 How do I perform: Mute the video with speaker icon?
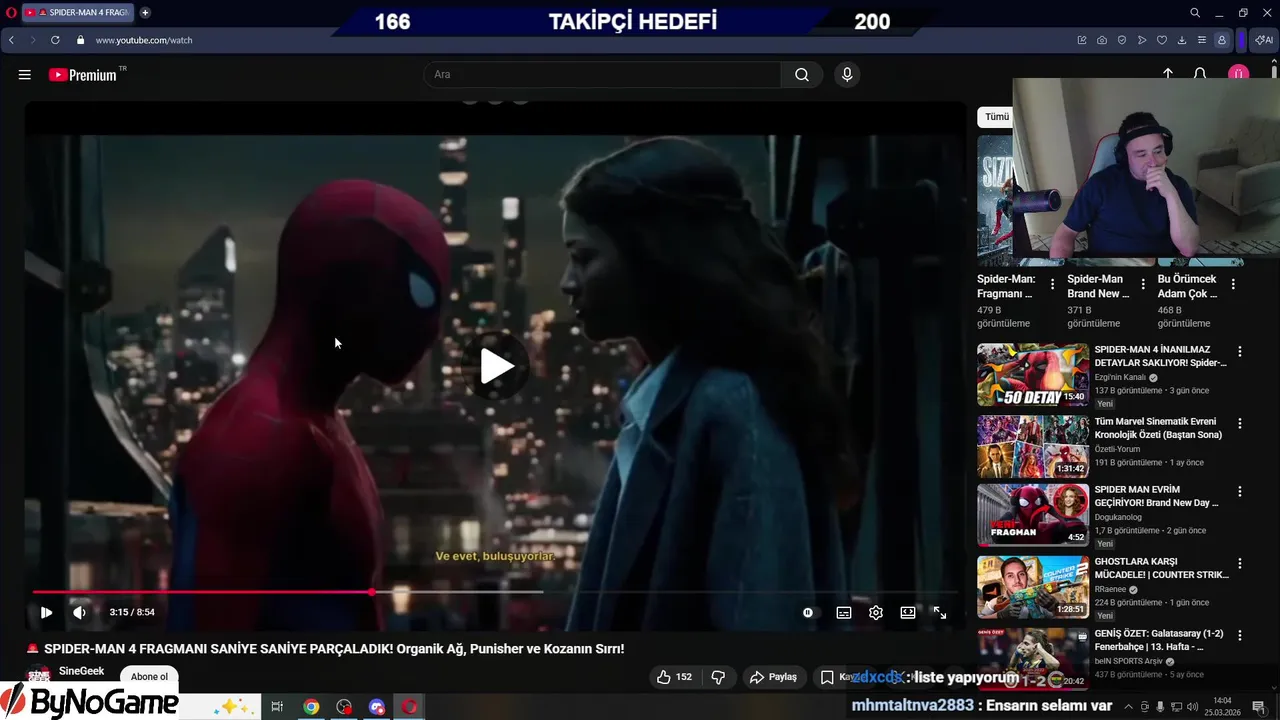pos(79,613)
